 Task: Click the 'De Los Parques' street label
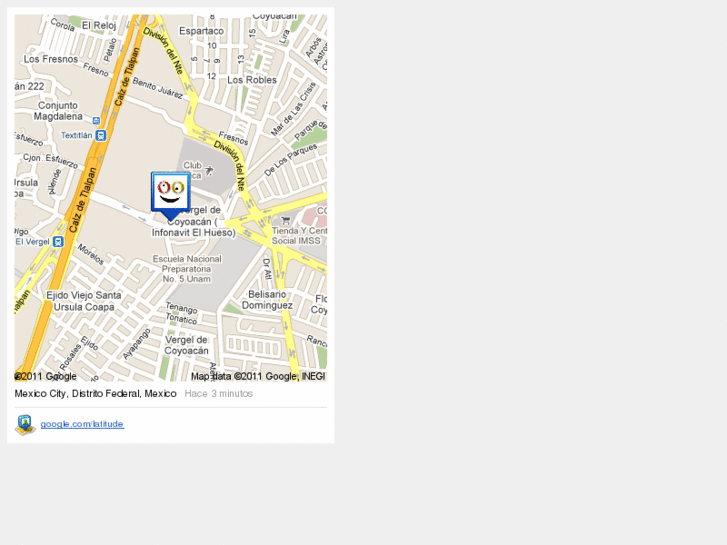pyautogui.click(x=291, y=160)
